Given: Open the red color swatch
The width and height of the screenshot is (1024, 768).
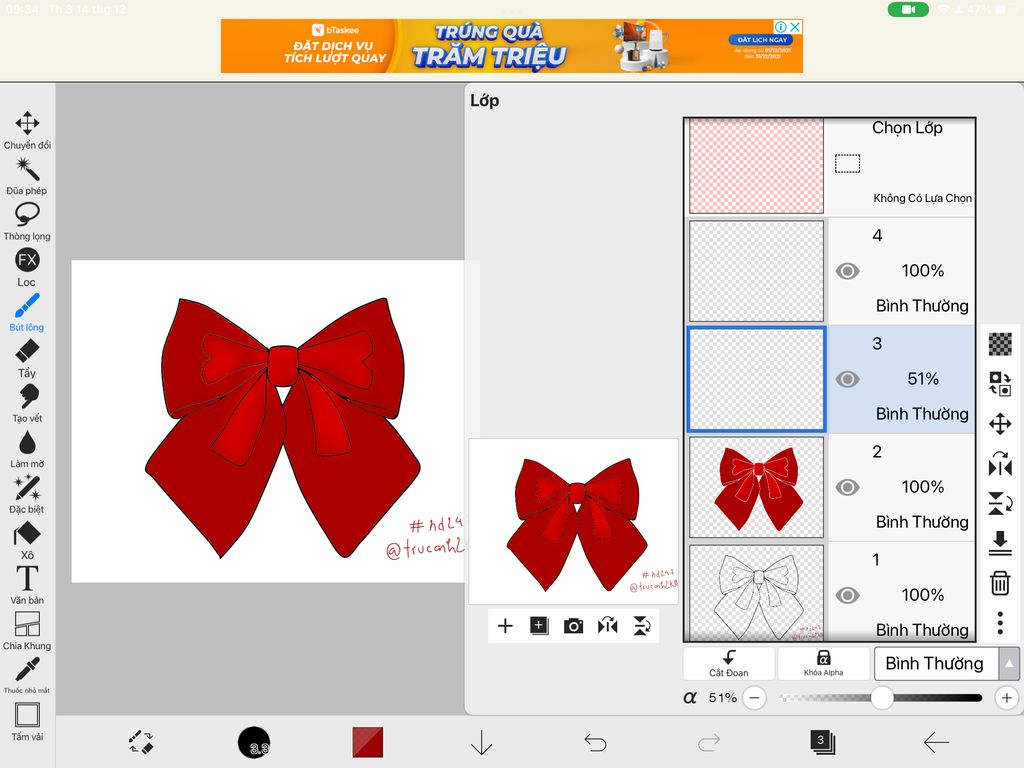Looking at the screenshot, I should click(x=368, y=743).
